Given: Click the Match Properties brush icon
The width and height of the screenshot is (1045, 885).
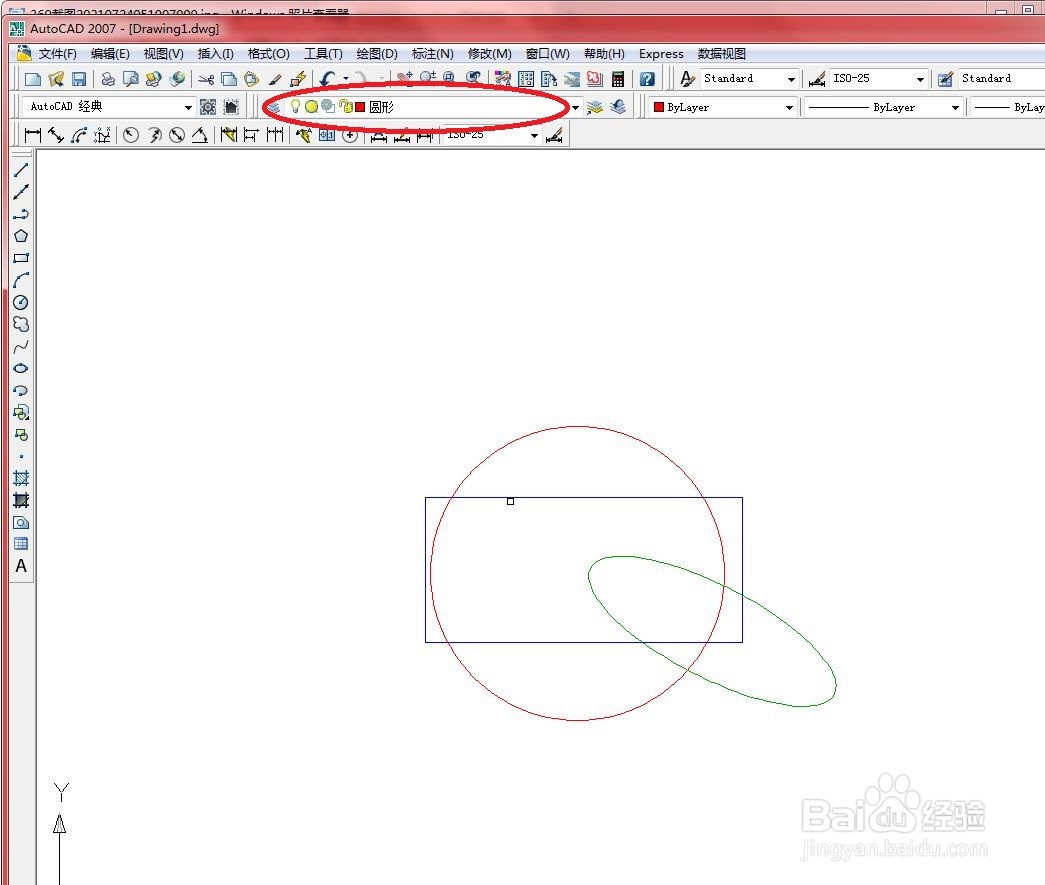Looking at the screenshot, I should click(x=275, y=79).
